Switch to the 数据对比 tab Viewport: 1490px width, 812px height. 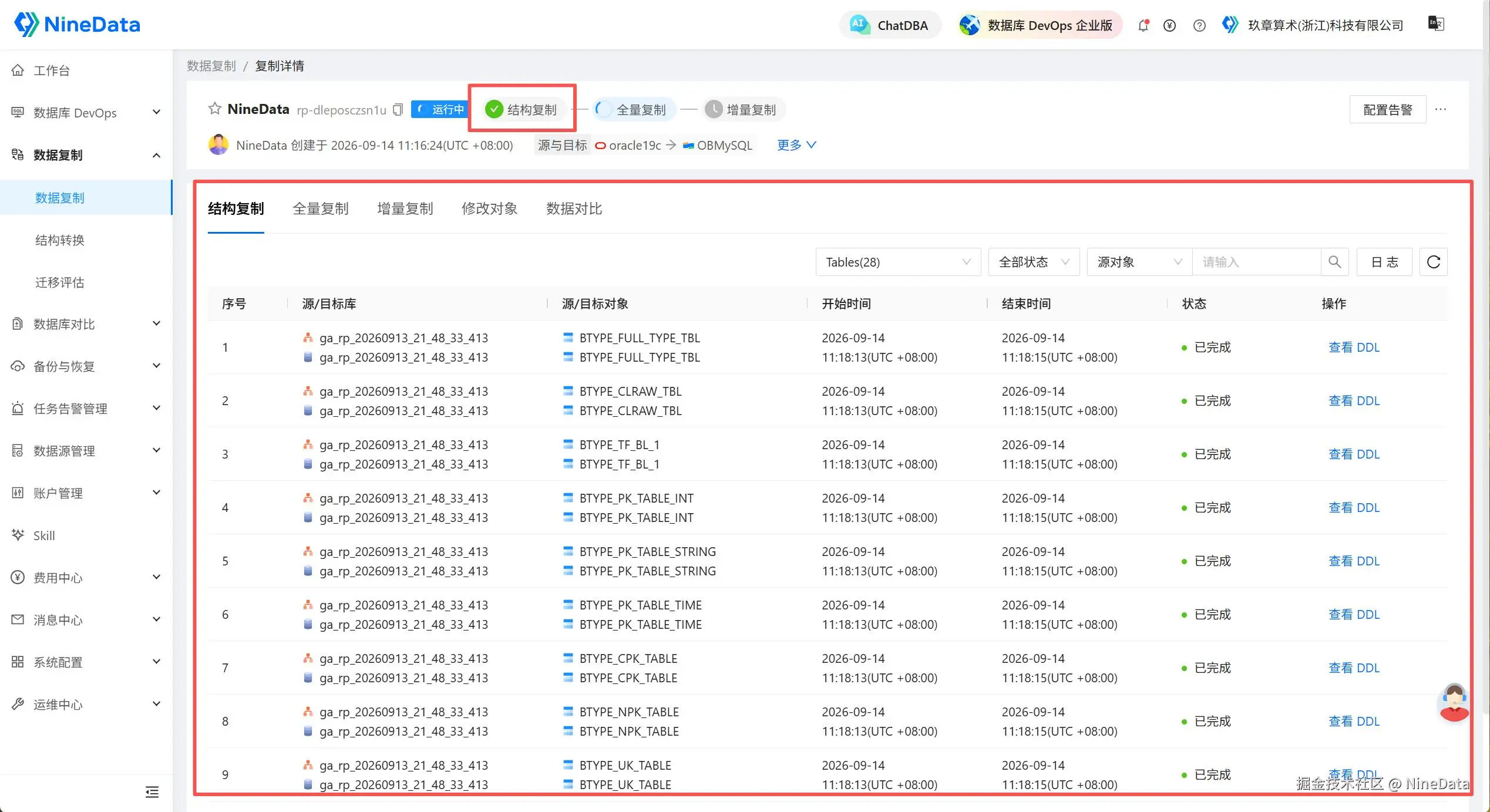pos(574,208)
